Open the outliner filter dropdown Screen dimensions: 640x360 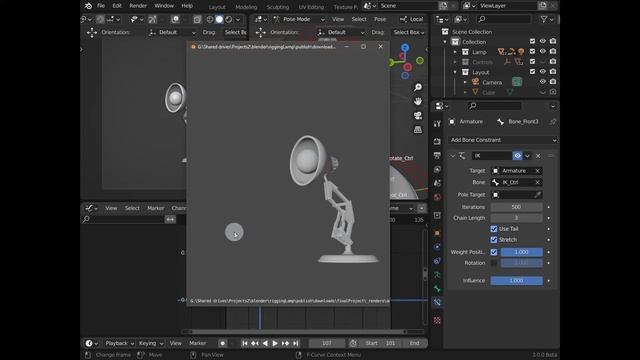[x=547, y=19]
